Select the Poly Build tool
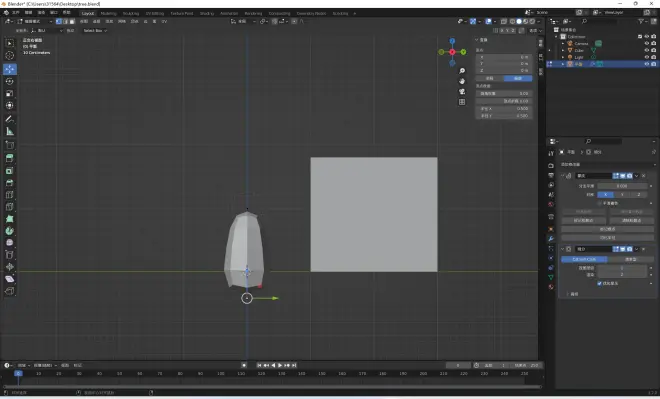Viewport: 660px width, 399px height. point(9,219)
